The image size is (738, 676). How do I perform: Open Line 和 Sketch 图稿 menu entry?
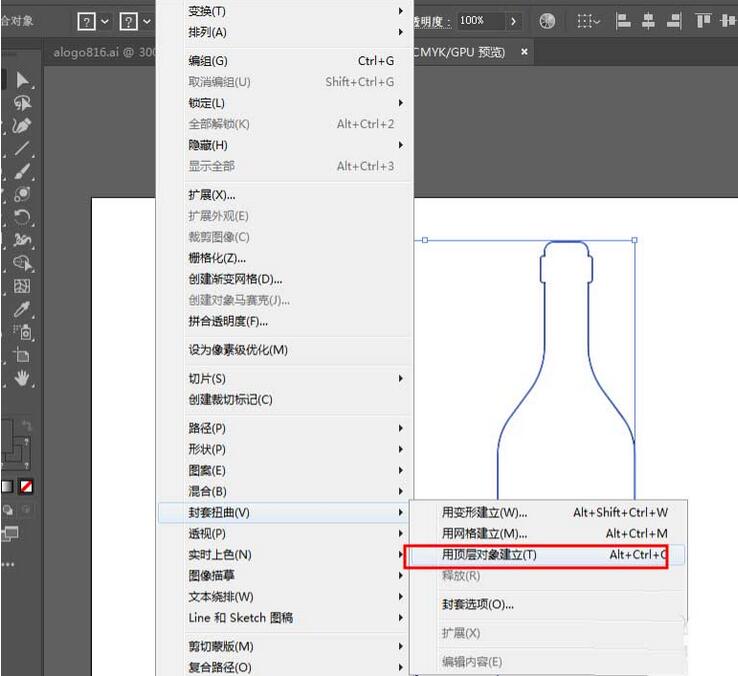coord(285,618)
